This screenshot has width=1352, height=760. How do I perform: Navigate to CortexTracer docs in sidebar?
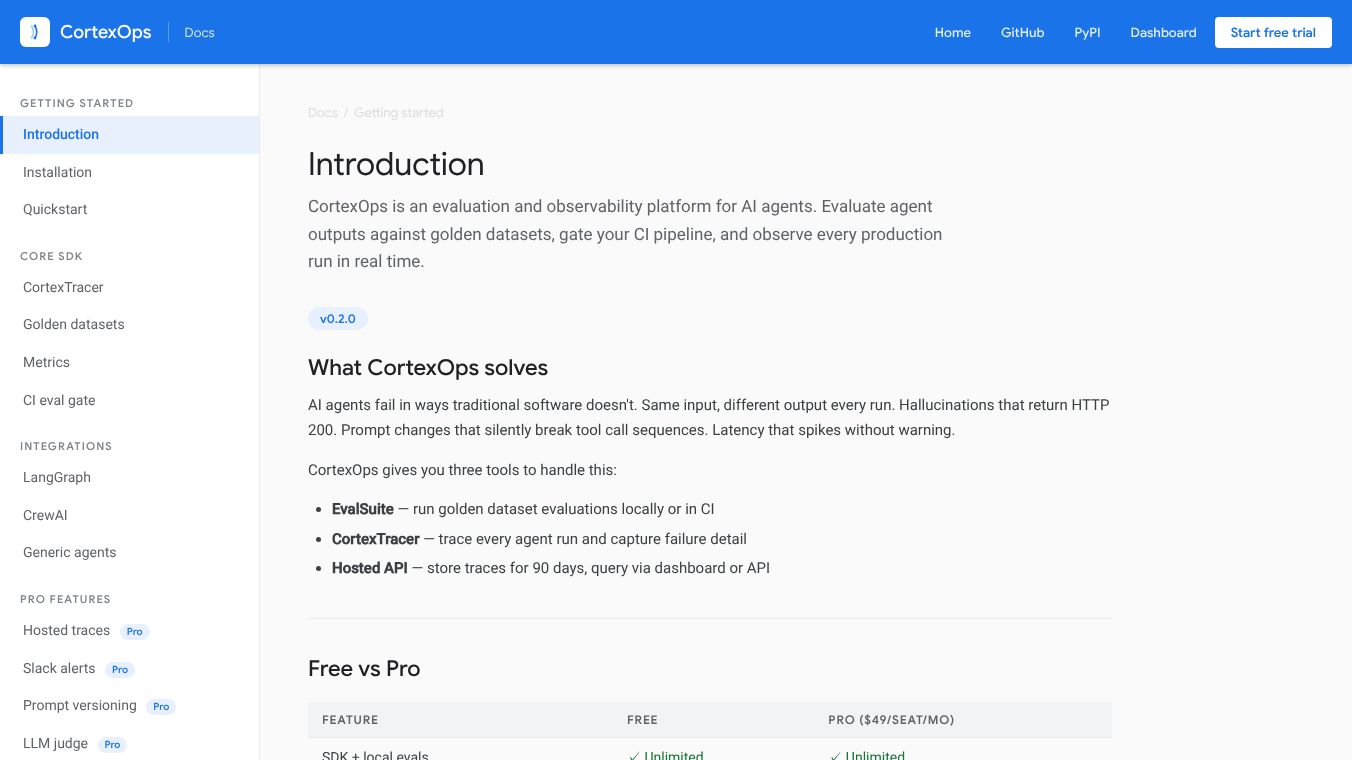pyautogui.click(x=63, y=287)
